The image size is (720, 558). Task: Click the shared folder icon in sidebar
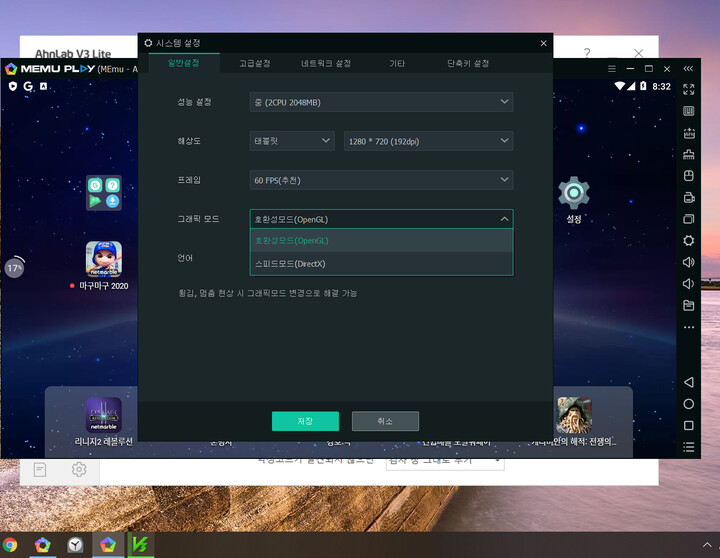[688, 305]
